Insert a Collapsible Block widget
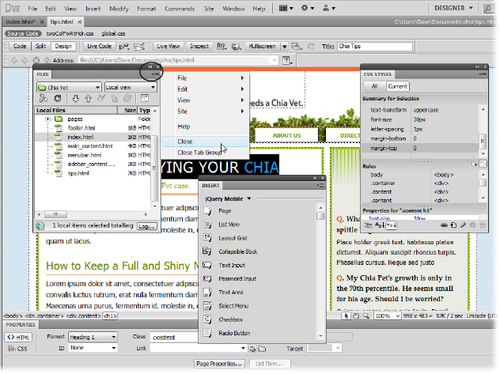This screenshot has height=374, width=500. coord(238,252)
